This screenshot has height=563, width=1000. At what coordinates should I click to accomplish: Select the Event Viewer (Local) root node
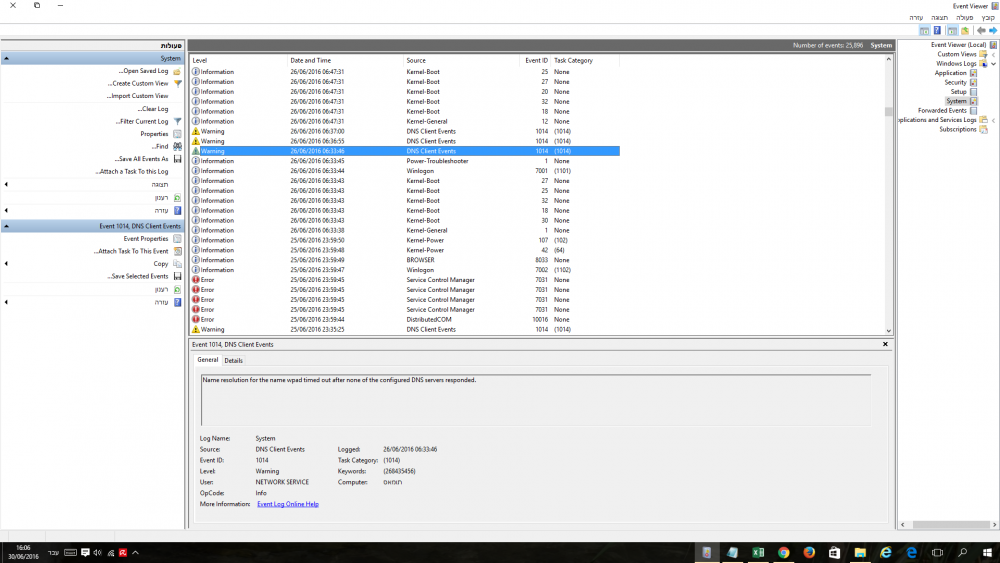coord(958,45)
